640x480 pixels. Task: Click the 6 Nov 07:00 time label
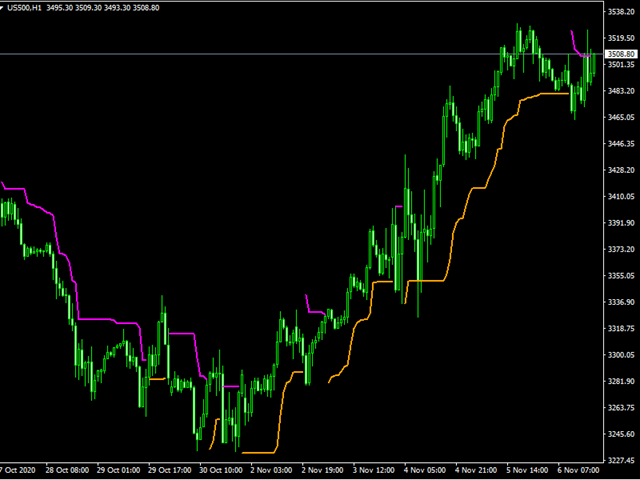[580, 470]
